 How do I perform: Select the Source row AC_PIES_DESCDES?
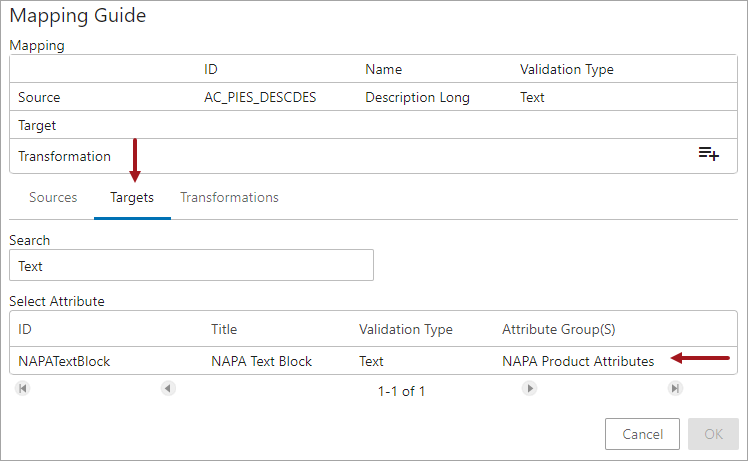(374, 97)
